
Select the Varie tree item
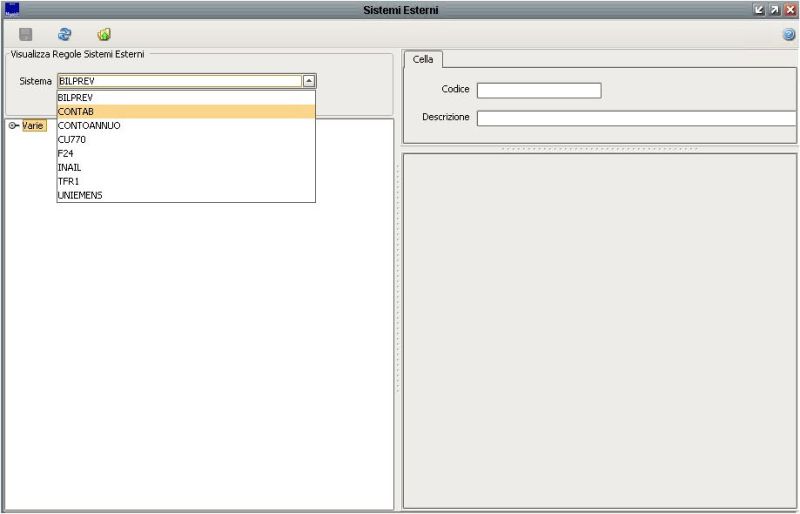point(34,125)
